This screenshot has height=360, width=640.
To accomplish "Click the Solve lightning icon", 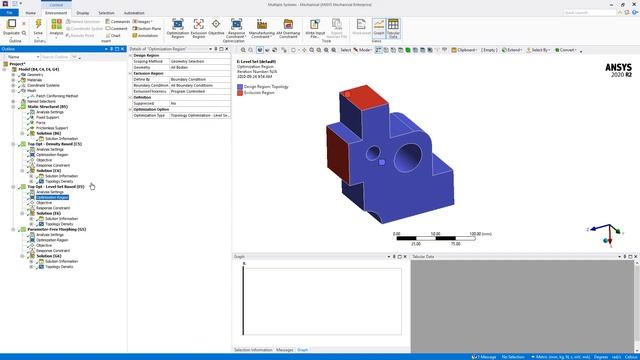I will click(x=38, y=24).
